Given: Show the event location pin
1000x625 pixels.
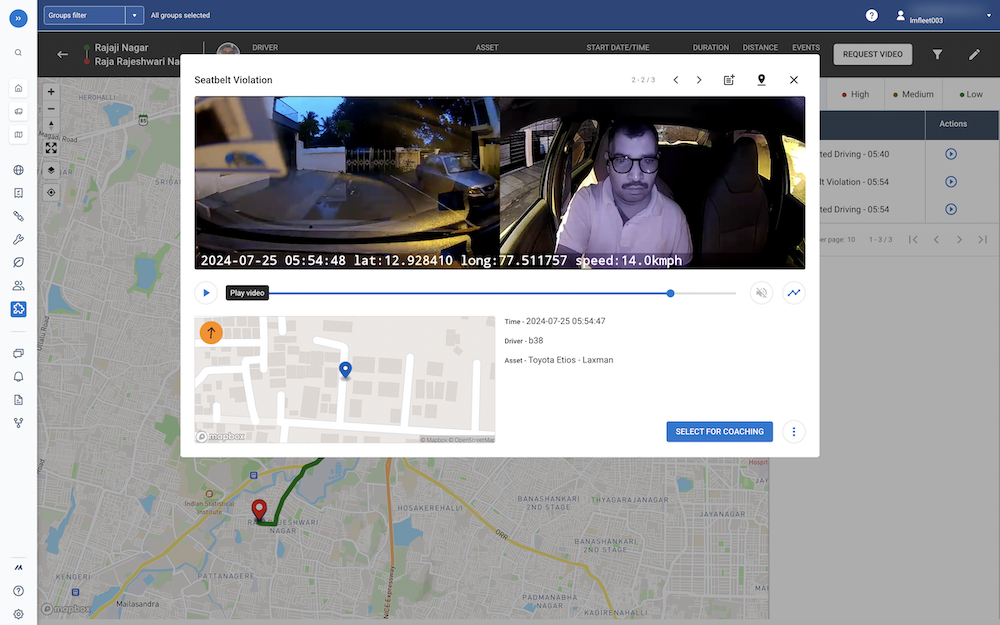Looking at the screenshot, I should click(761, 80).
